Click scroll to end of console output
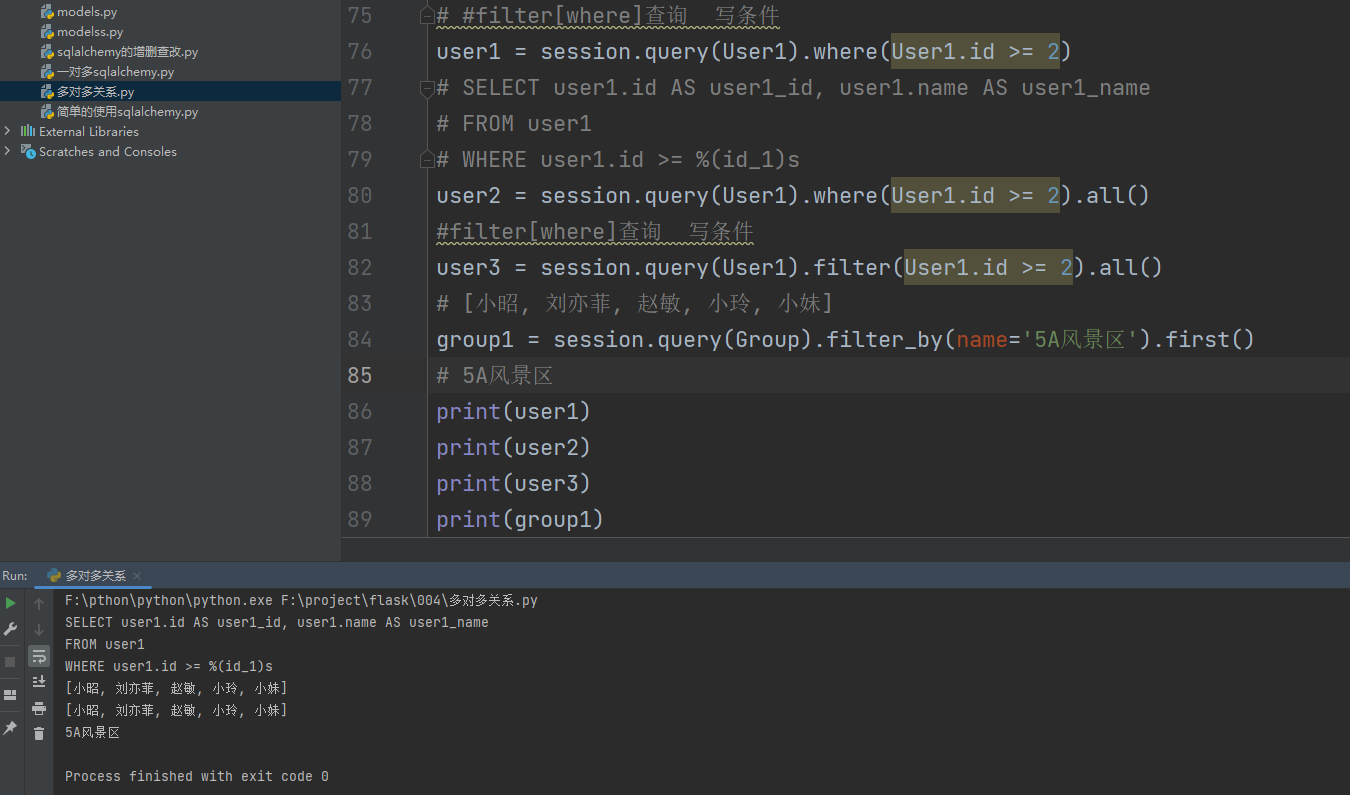This screenshot has height=795, width=1350. point(39,682)
